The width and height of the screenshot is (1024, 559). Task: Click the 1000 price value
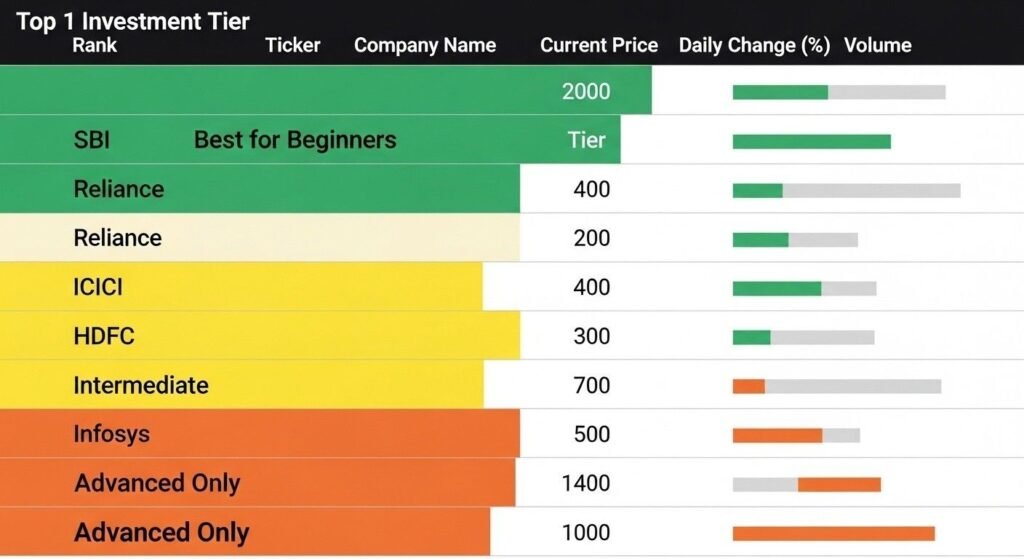(586, 532)
